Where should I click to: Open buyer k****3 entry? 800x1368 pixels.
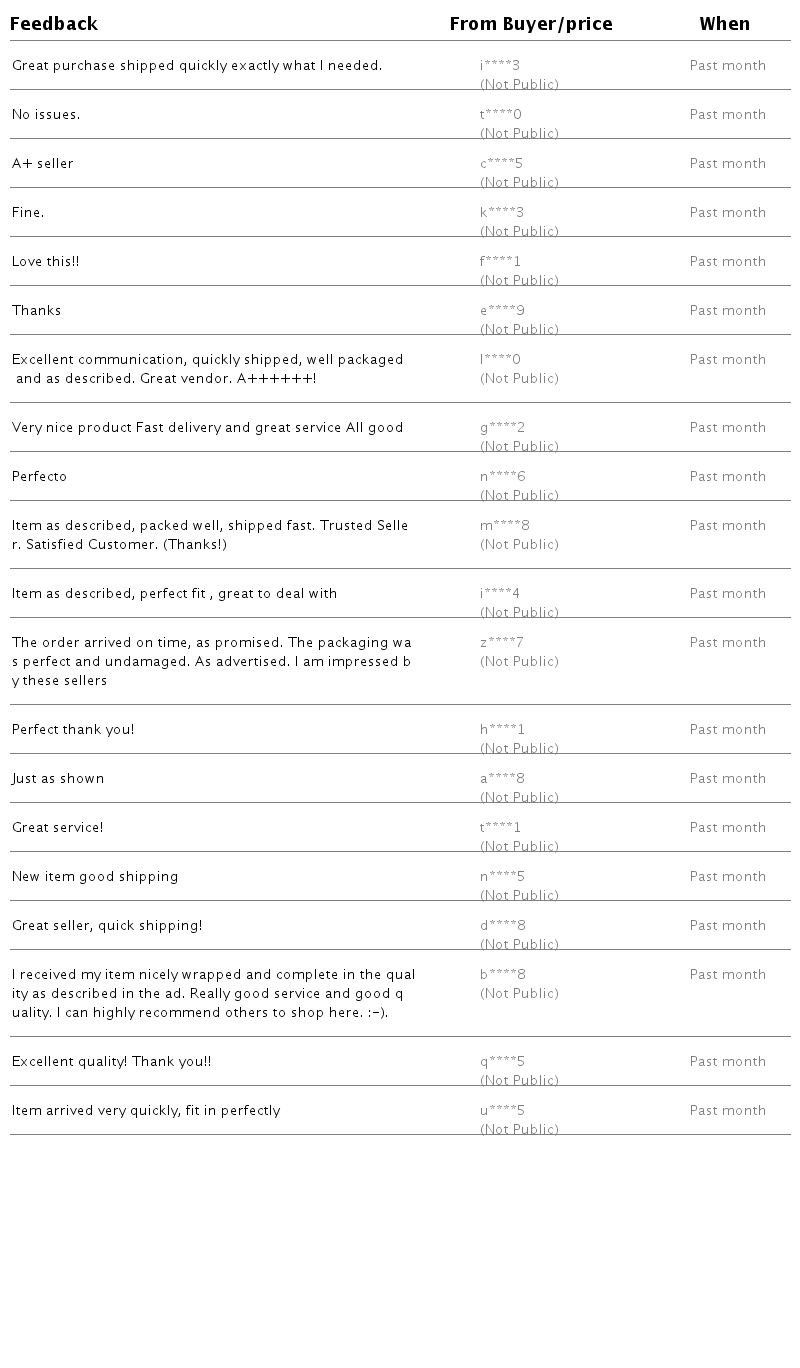(502, 213)
